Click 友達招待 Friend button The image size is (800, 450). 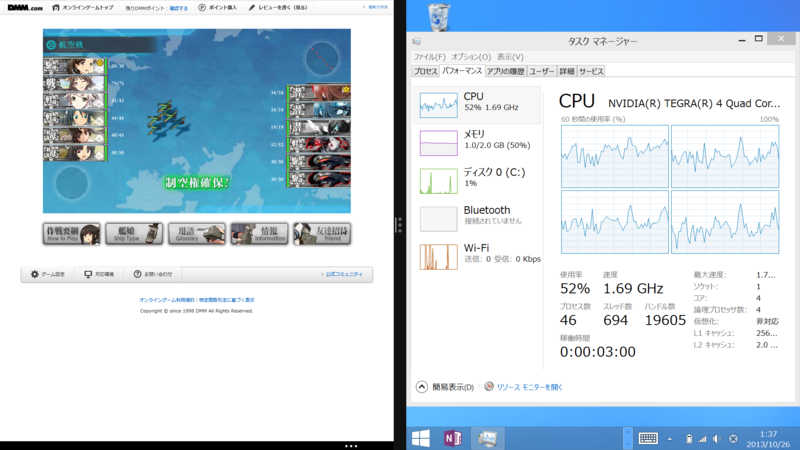pyautogui.click(x=322, y=234)
